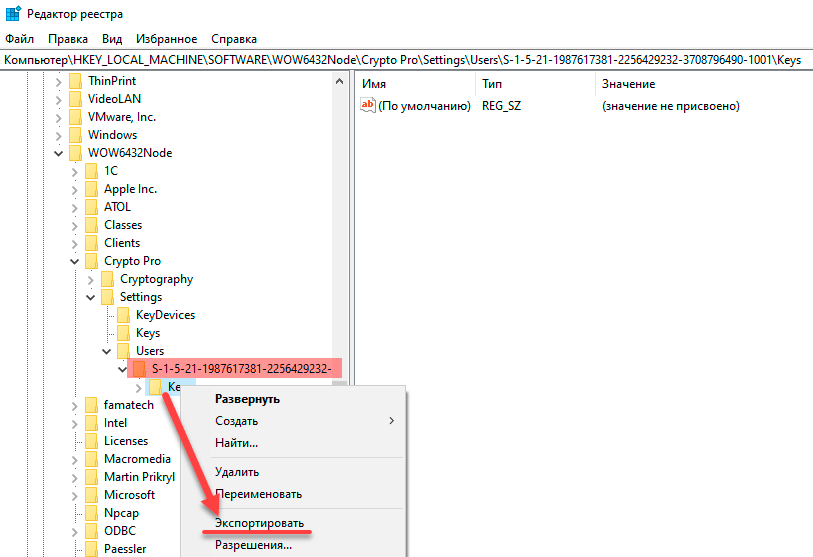The height and width of the screenshot is (557, 813).
Task: Choose Разрешения... in the context menu
Action: 254,545
